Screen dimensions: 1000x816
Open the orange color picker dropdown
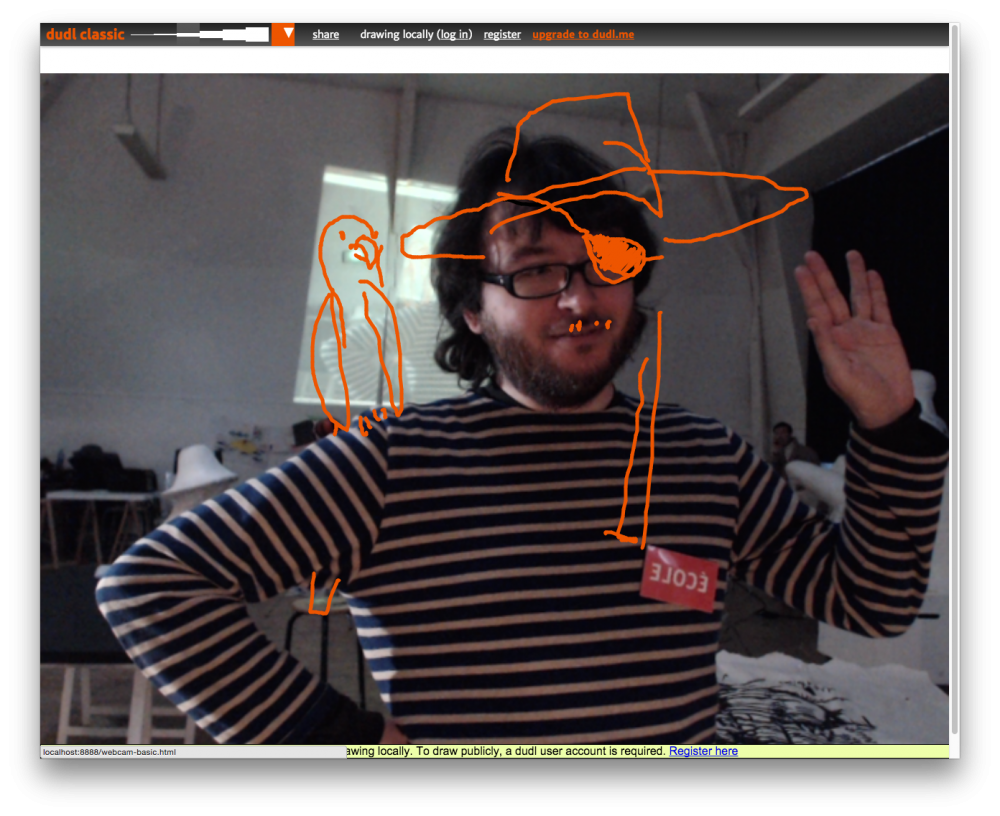tap(283, 34)
